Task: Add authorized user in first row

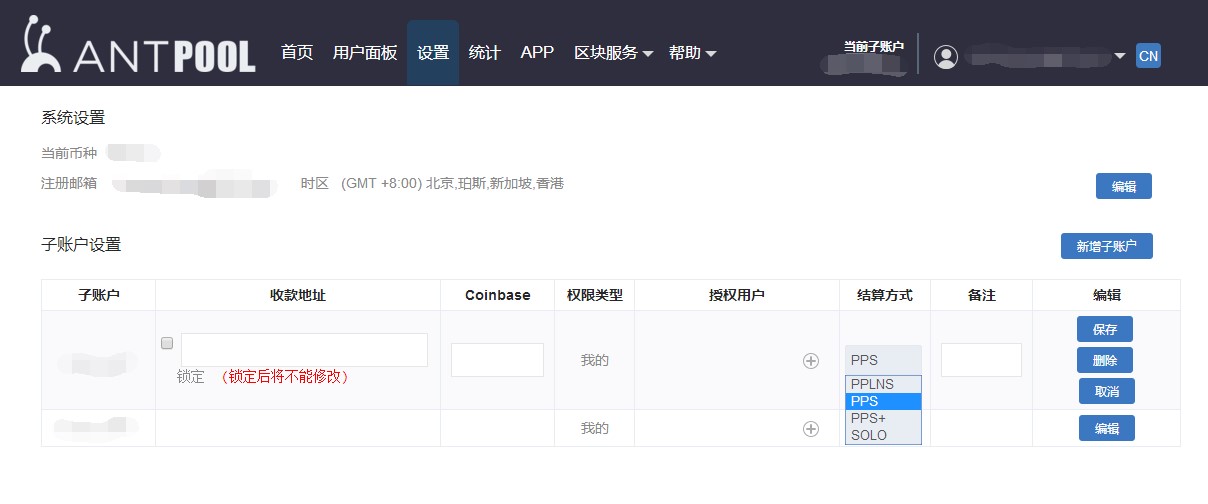Action: pos(811,361)
